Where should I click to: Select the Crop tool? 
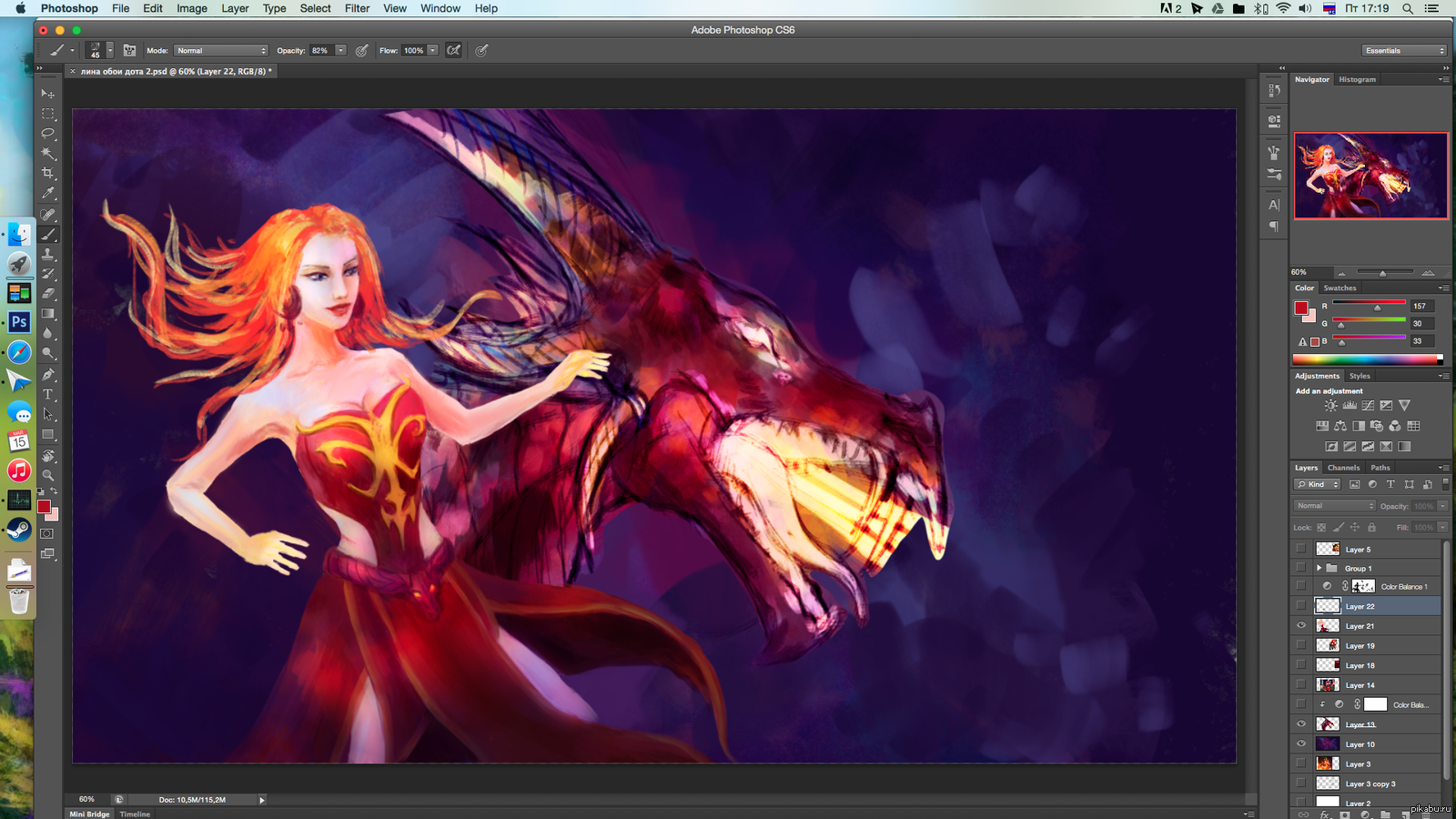(48, 173)
